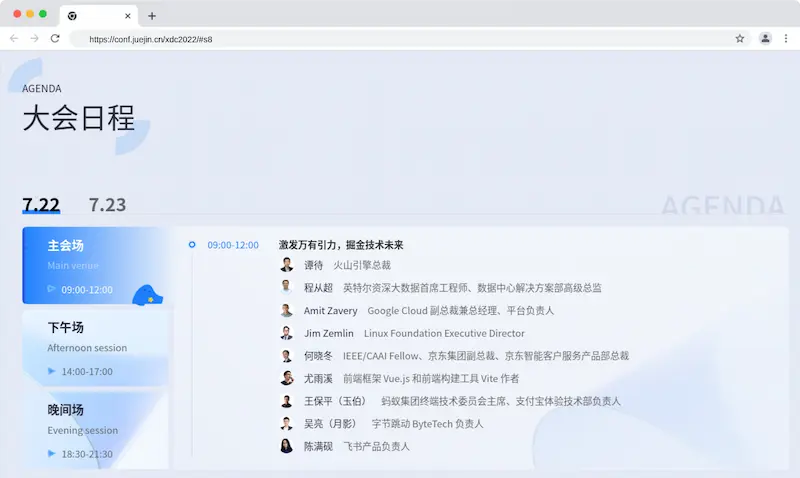Go forward using the browser forward arrow

[34, 38]
